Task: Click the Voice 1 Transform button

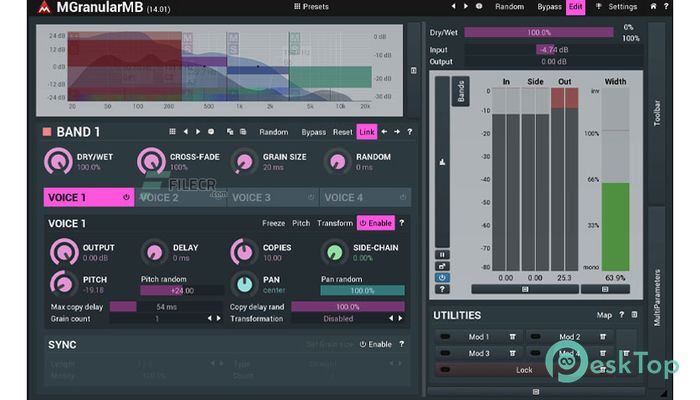Action: click(x=335, y=223)
